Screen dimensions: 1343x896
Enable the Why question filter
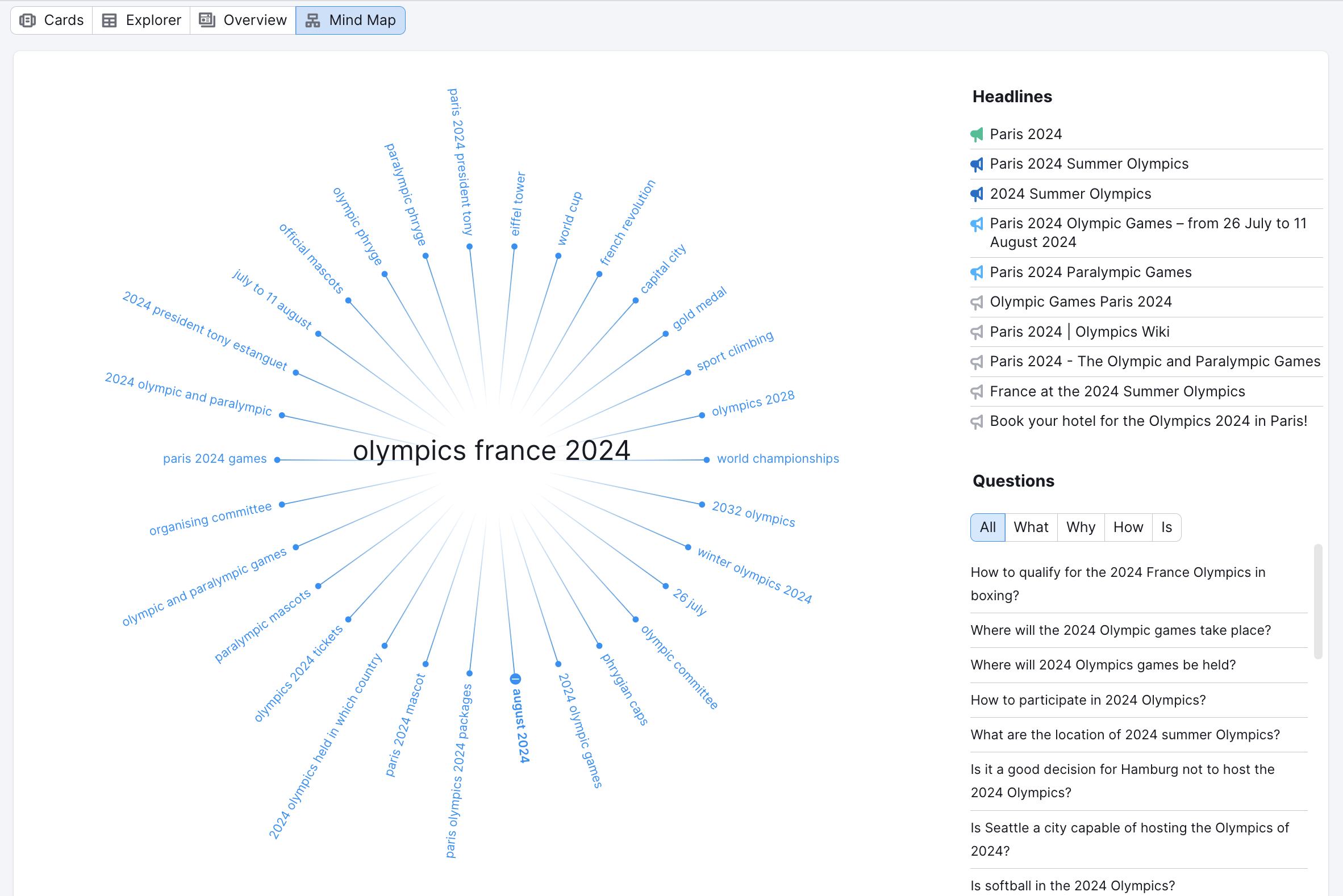click(x=1080, y=527)
